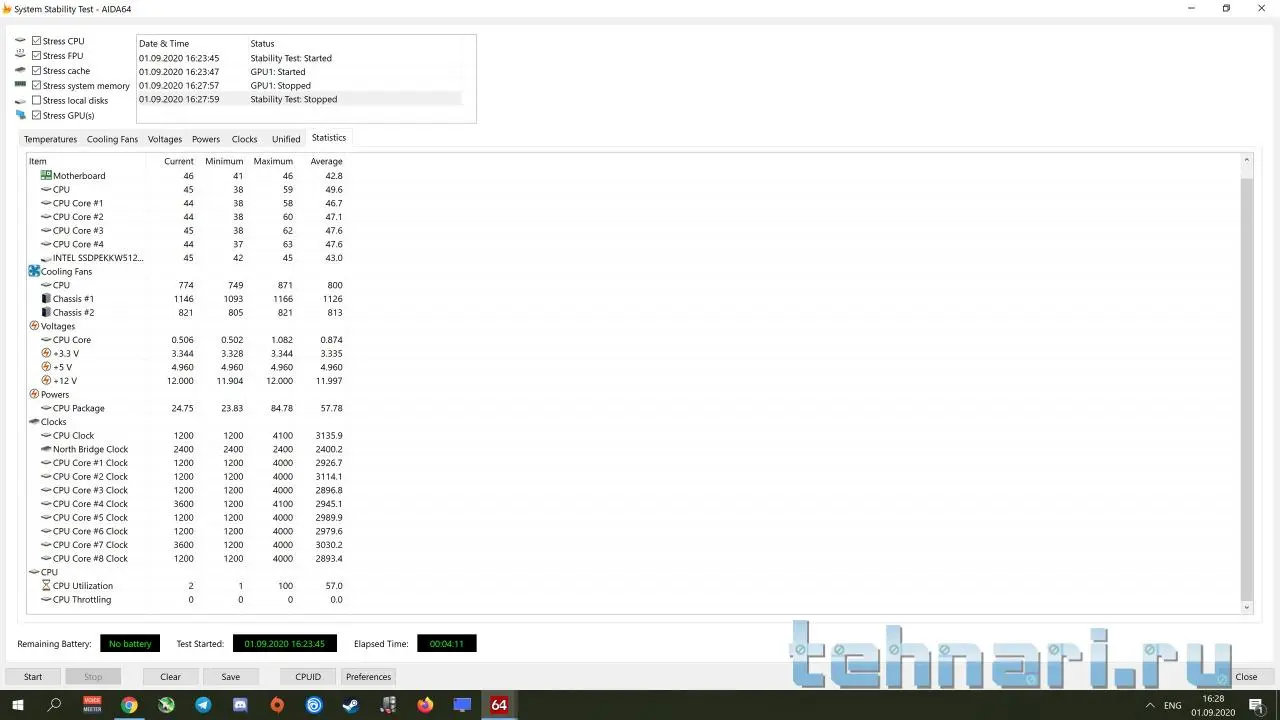Open Steam from the taskbar
The image size is (1280, 720).
point(351,705)
